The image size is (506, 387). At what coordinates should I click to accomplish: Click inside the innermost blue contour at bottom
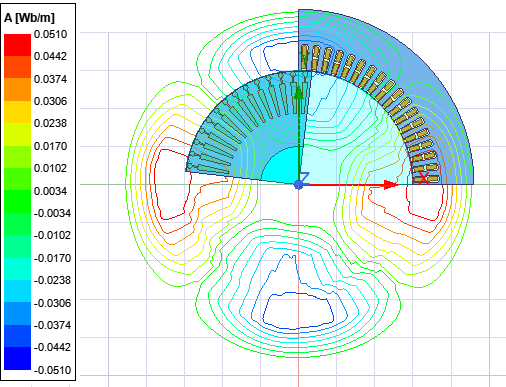pos(298,310)
